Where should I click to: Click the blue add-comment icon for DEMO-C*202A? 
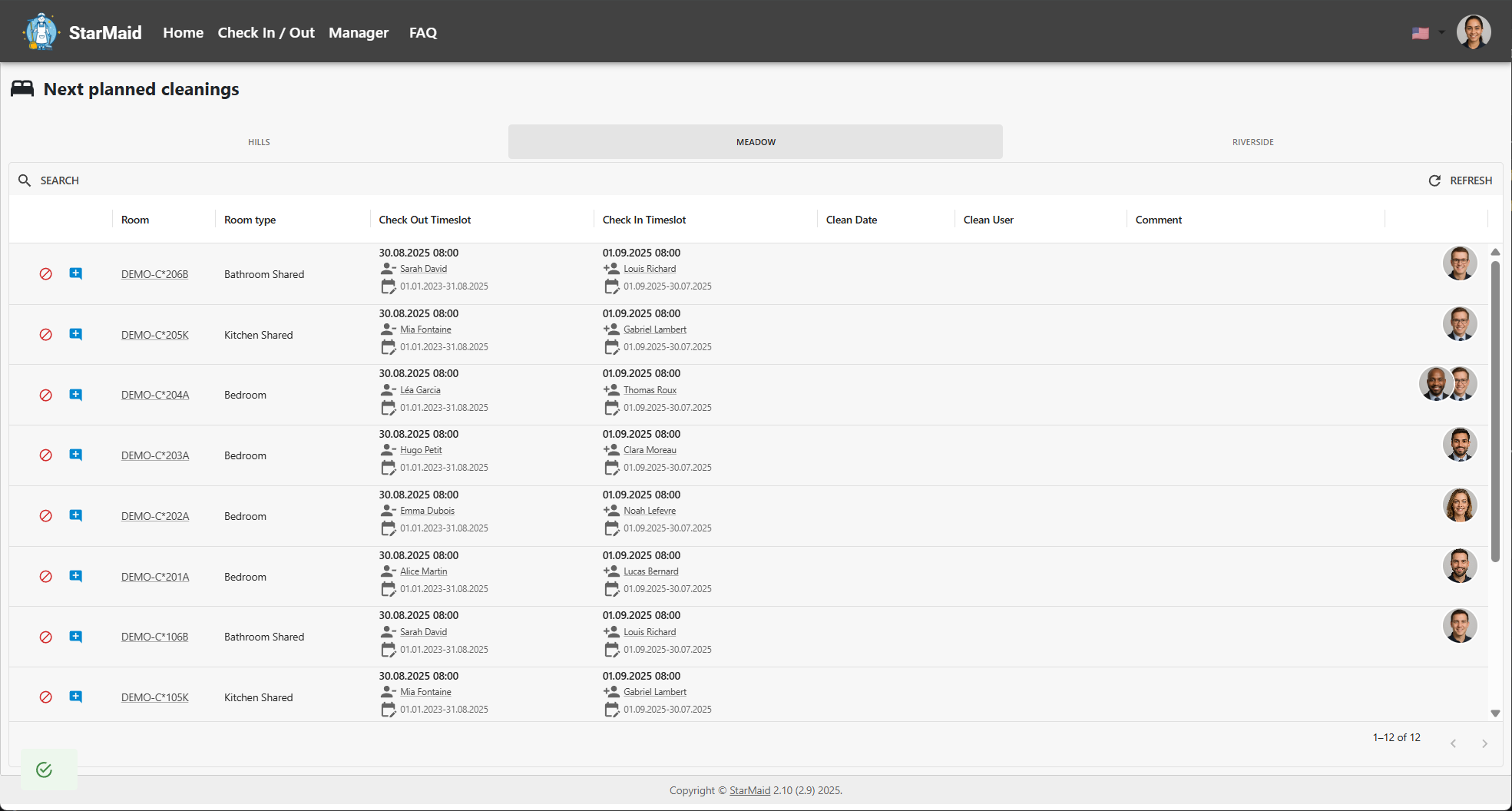point(76,515)
